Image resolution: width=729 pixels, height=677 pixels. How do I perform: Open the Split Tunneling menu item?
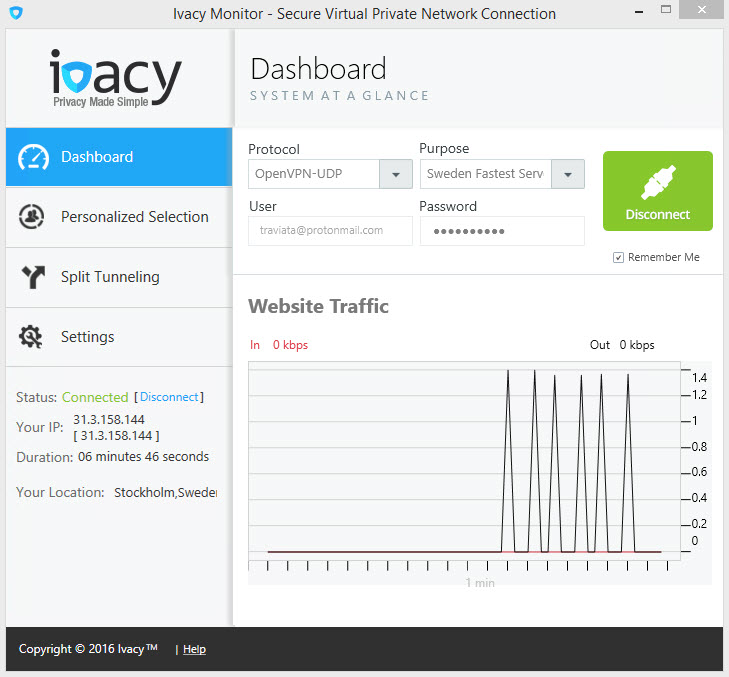click(x=119, y=277)
